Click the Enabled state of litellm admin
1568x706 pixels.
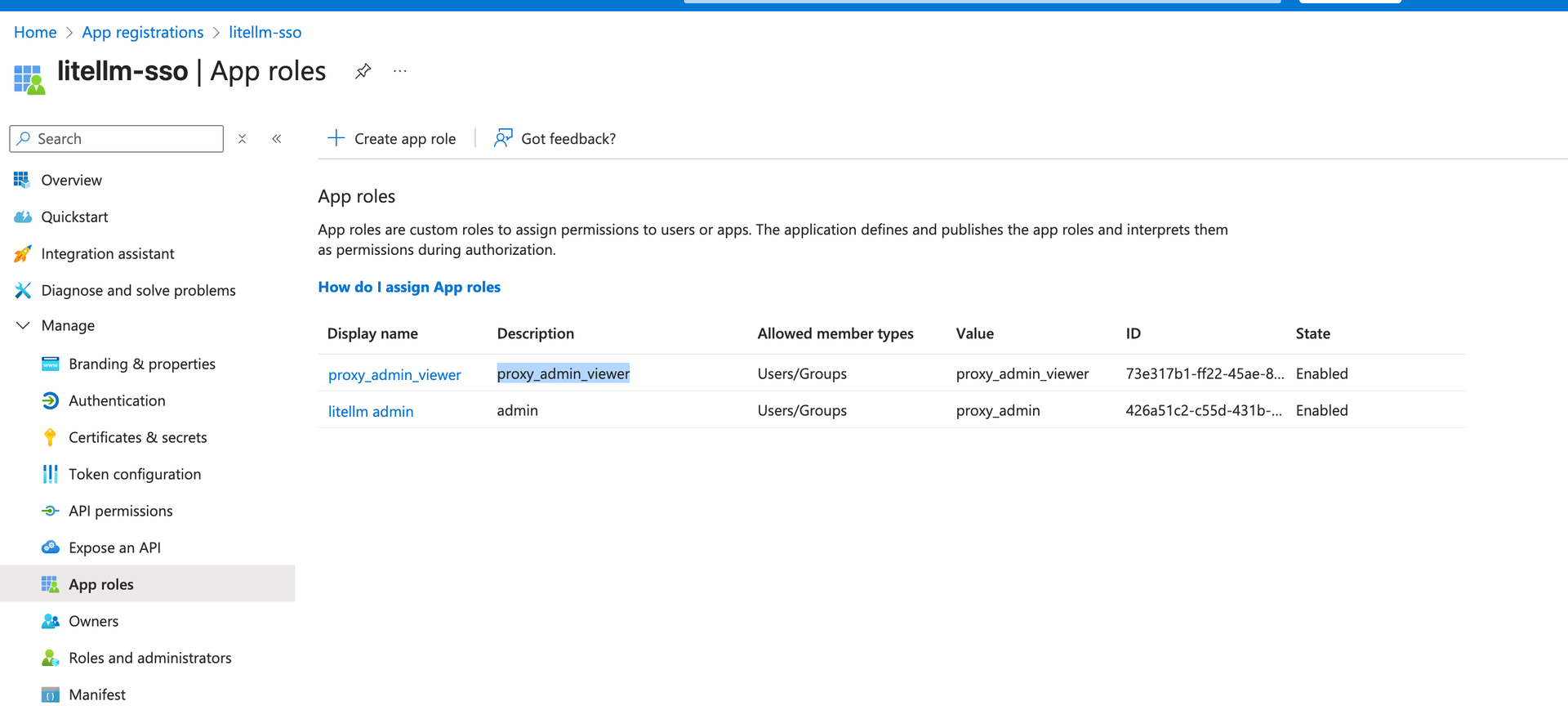tap(1321, 410)
